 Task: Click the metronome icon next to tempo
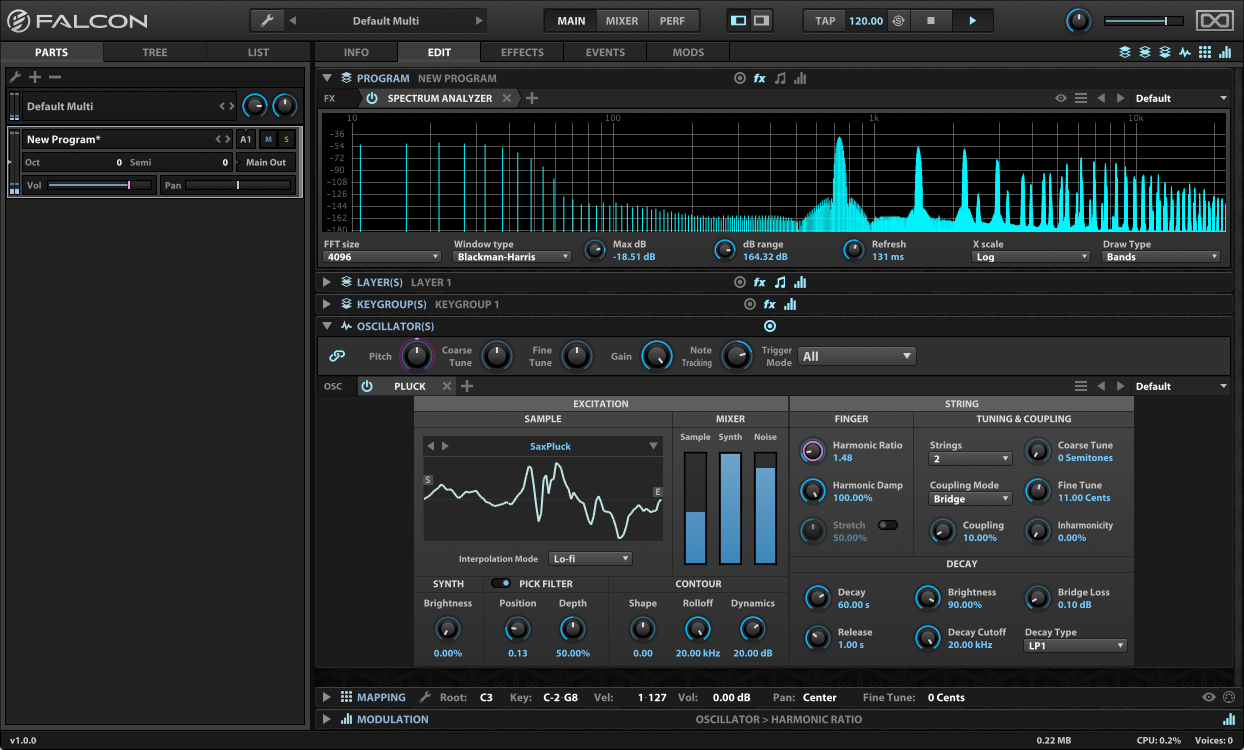coord(897,21)
